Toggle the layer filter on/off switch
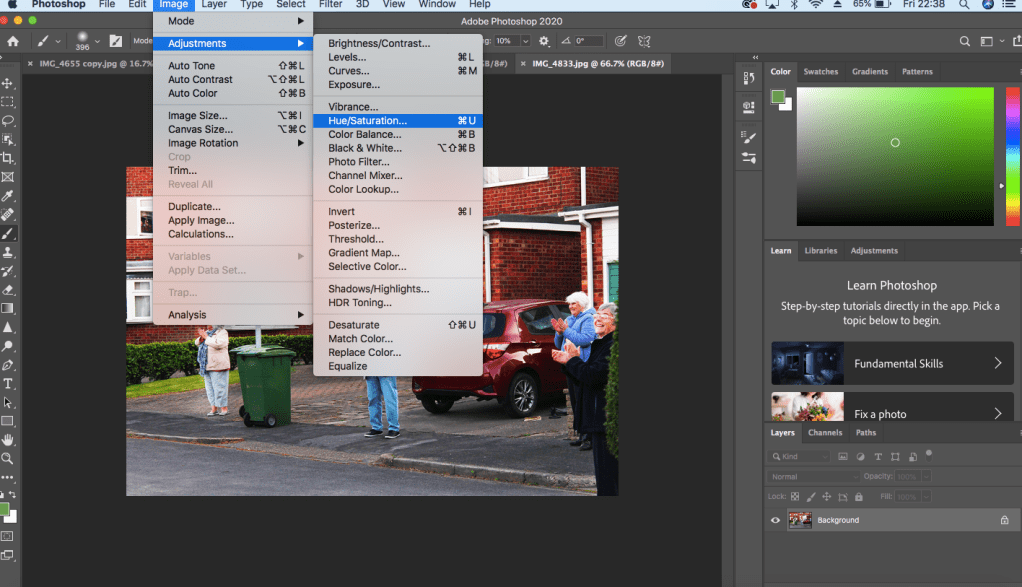The width and height of the screenshot is (1022, 587). pyautogui.click(x=927, y=457)
